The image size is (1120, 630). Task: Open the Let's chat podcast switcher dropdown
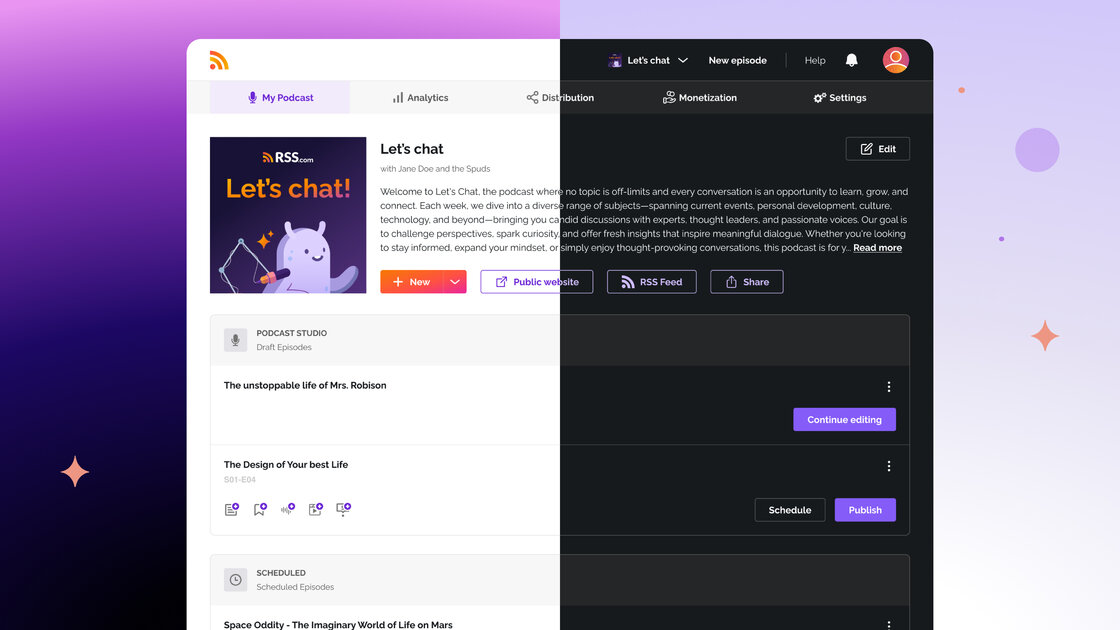[x=648, y=60]
